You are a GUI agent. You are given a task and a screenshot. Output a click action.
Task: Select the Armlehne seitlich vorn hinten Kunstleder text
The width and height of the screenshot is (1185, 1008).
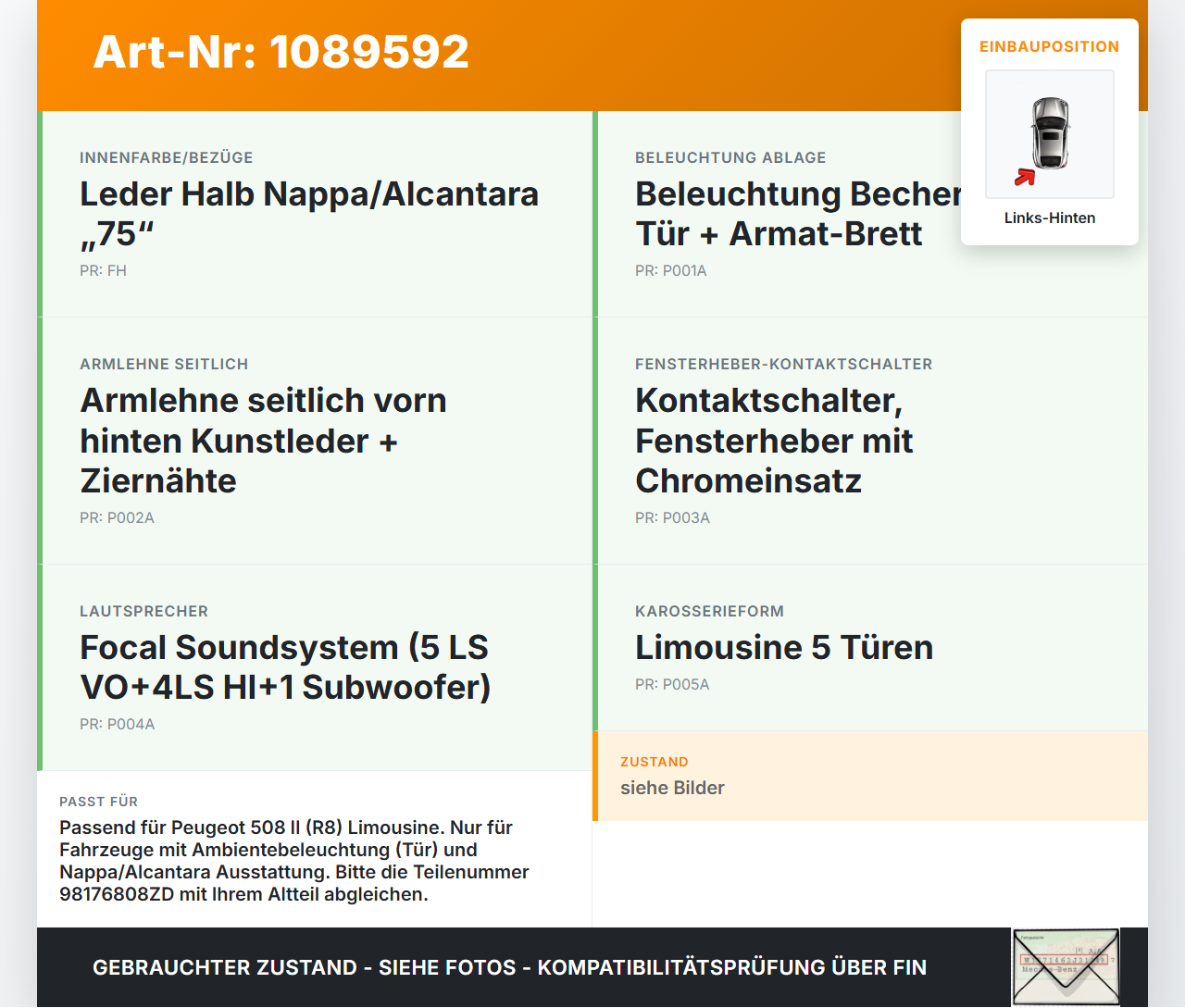pos(264,441)
